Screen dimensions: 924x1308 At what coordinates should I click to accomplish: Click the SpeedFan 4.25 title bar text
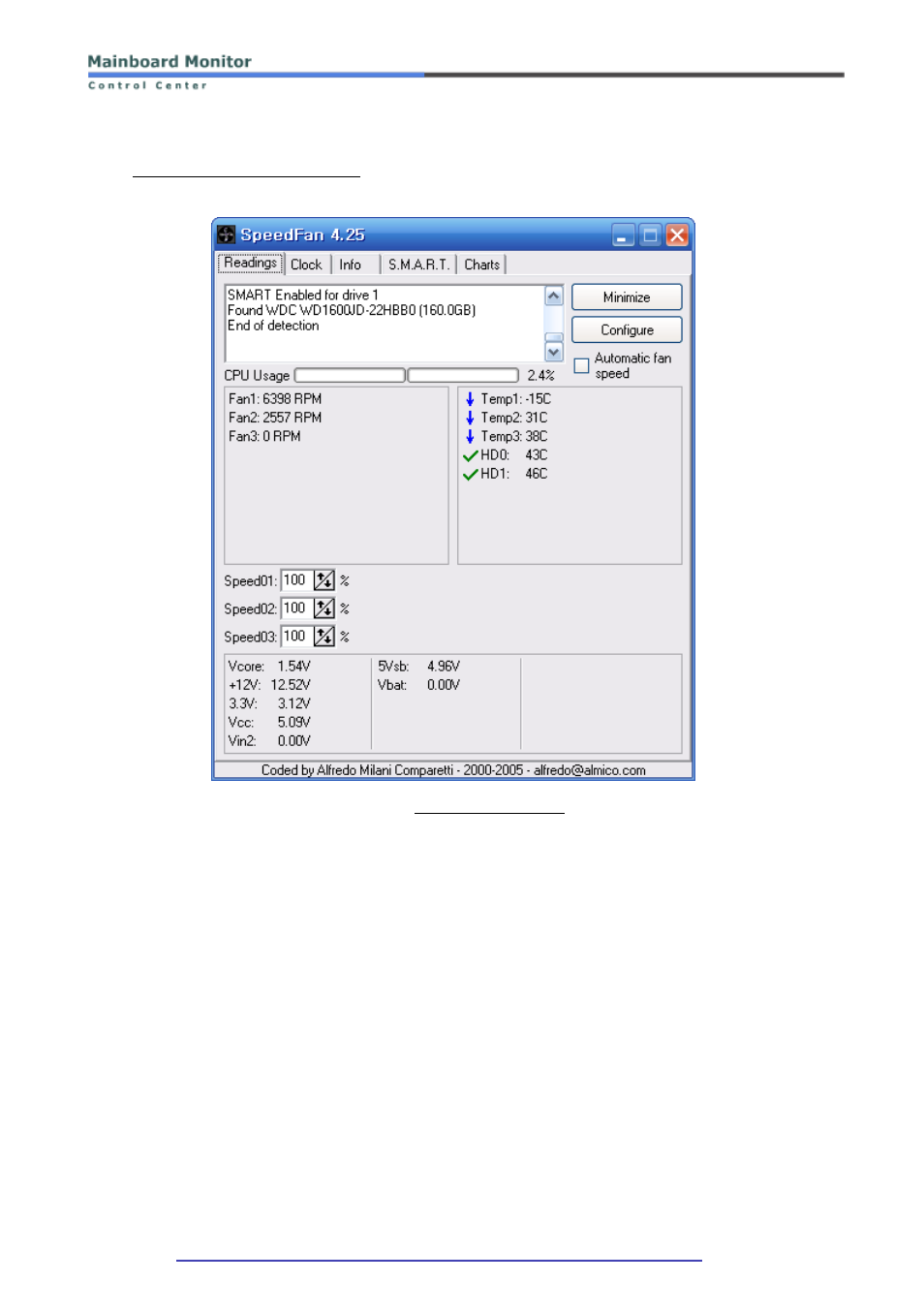(302, 234)
